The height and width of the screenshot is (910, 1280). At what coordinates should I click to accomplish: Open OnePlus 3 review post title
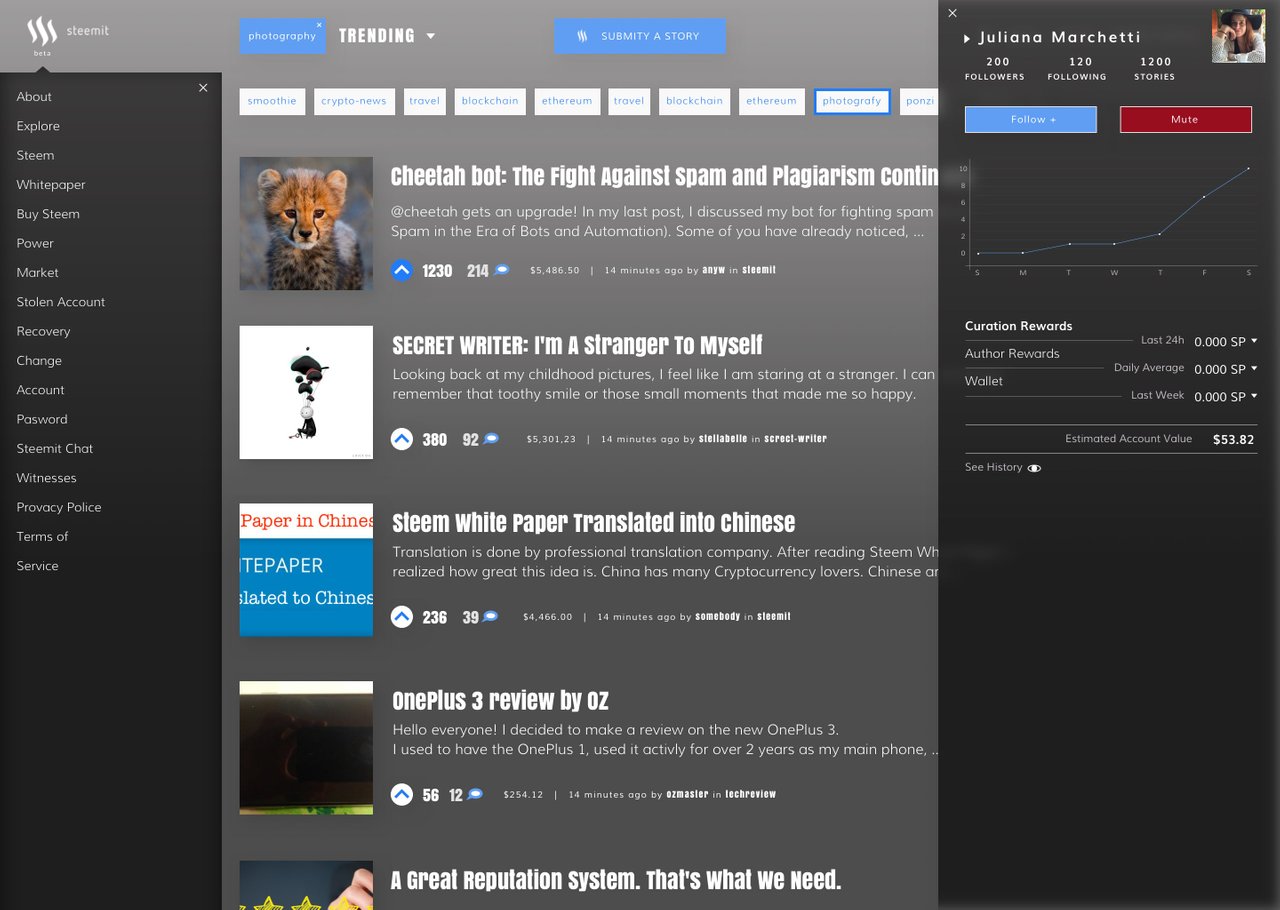[500, 701]
